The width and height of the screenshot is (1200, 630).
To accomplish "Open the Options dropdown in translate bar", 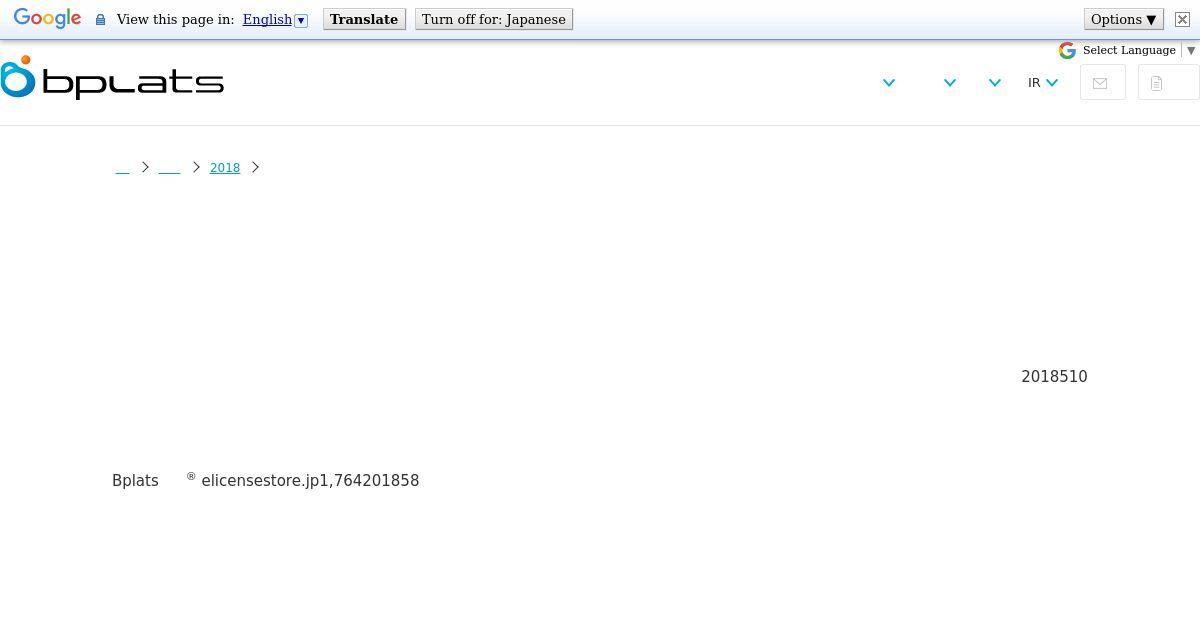I will point(1124,19).
